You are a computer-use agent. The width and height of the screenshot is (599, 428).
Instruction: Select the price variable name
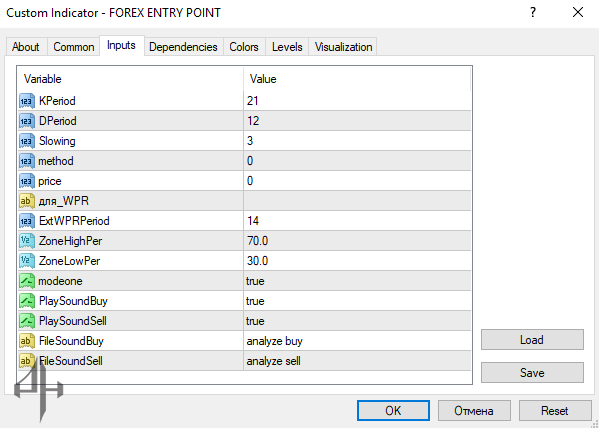(x=50, y=181)
